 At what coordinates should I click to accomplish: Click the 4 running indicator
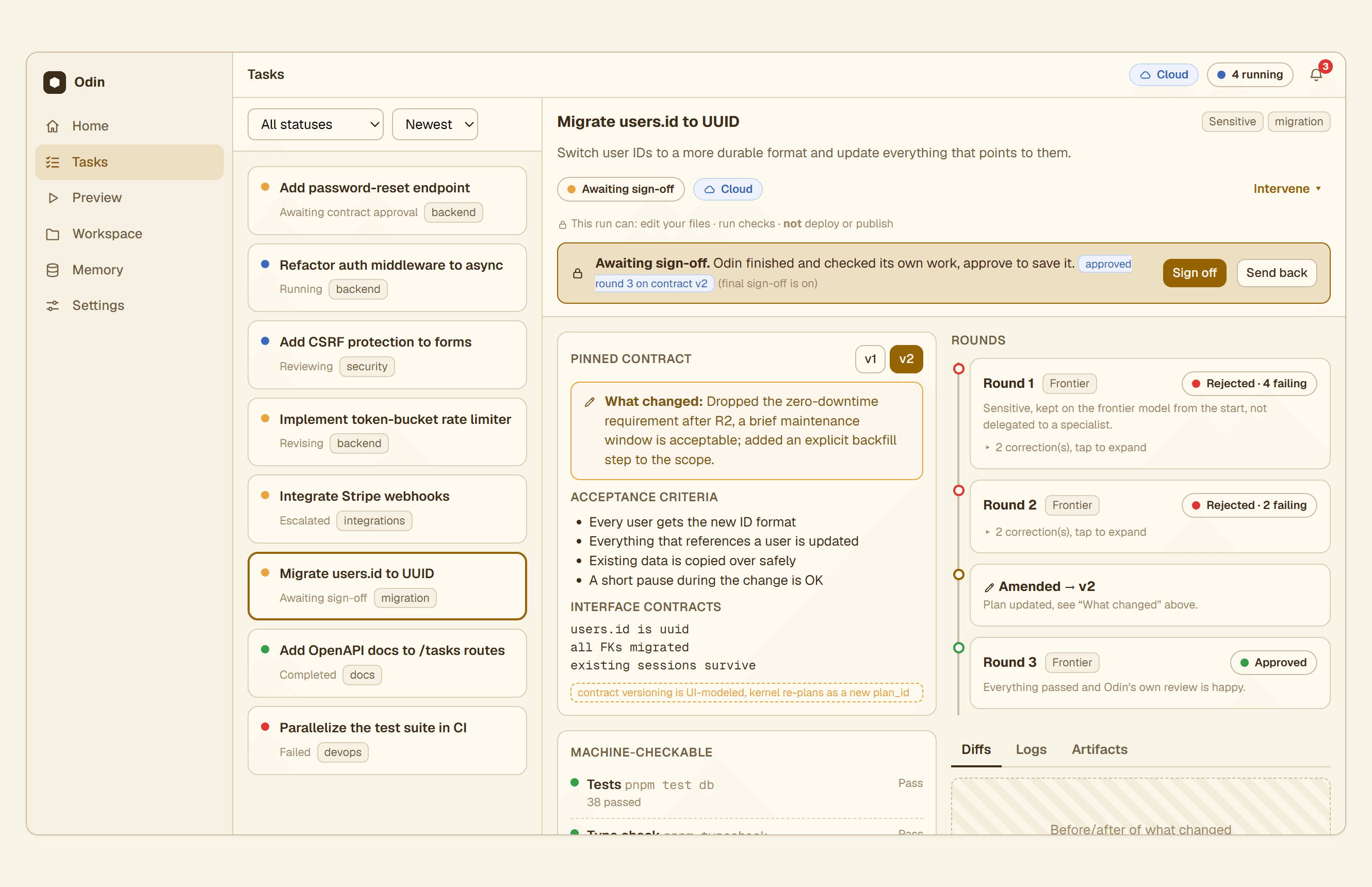coord(1250,75)
